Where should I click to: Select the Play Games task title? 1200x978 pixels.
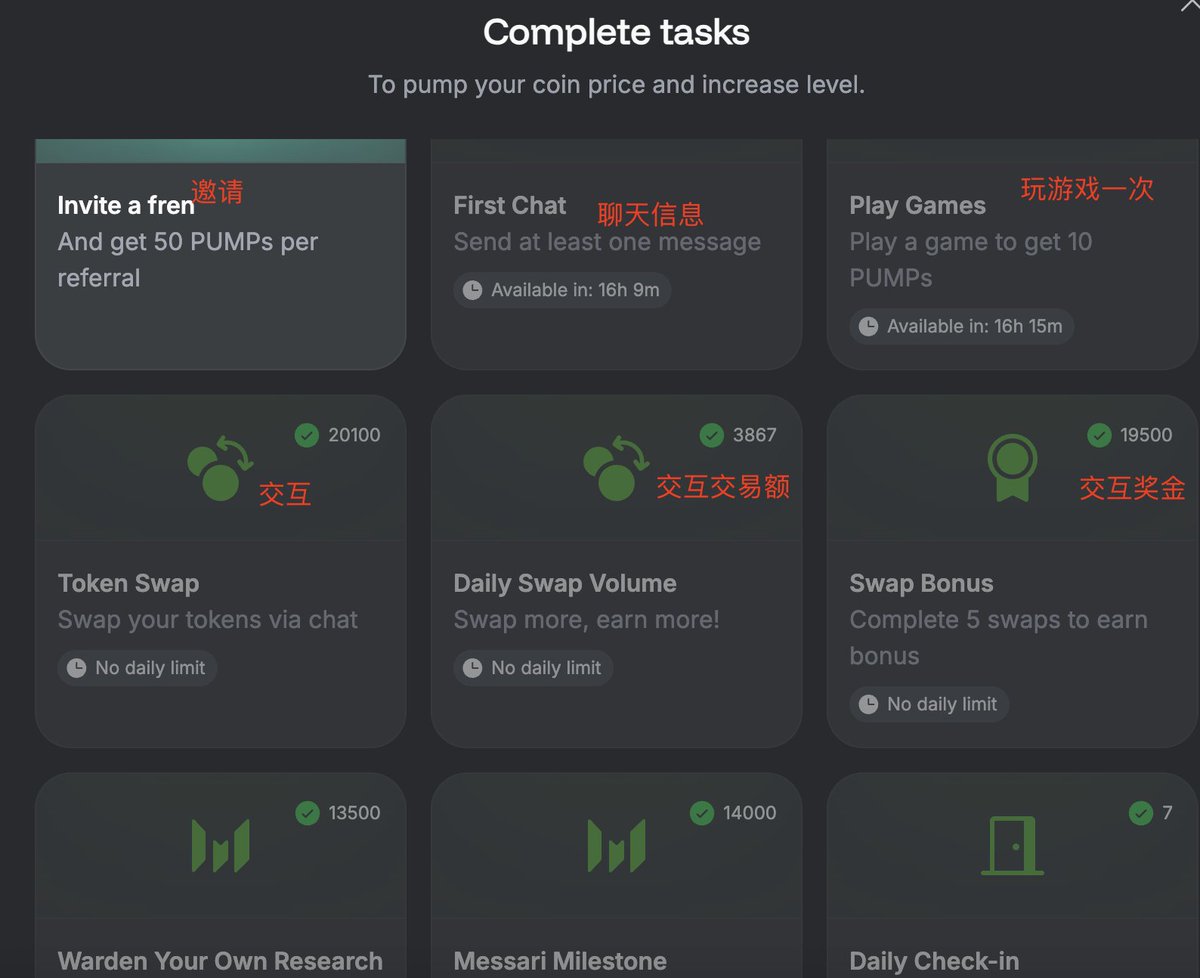coord(917,205)
